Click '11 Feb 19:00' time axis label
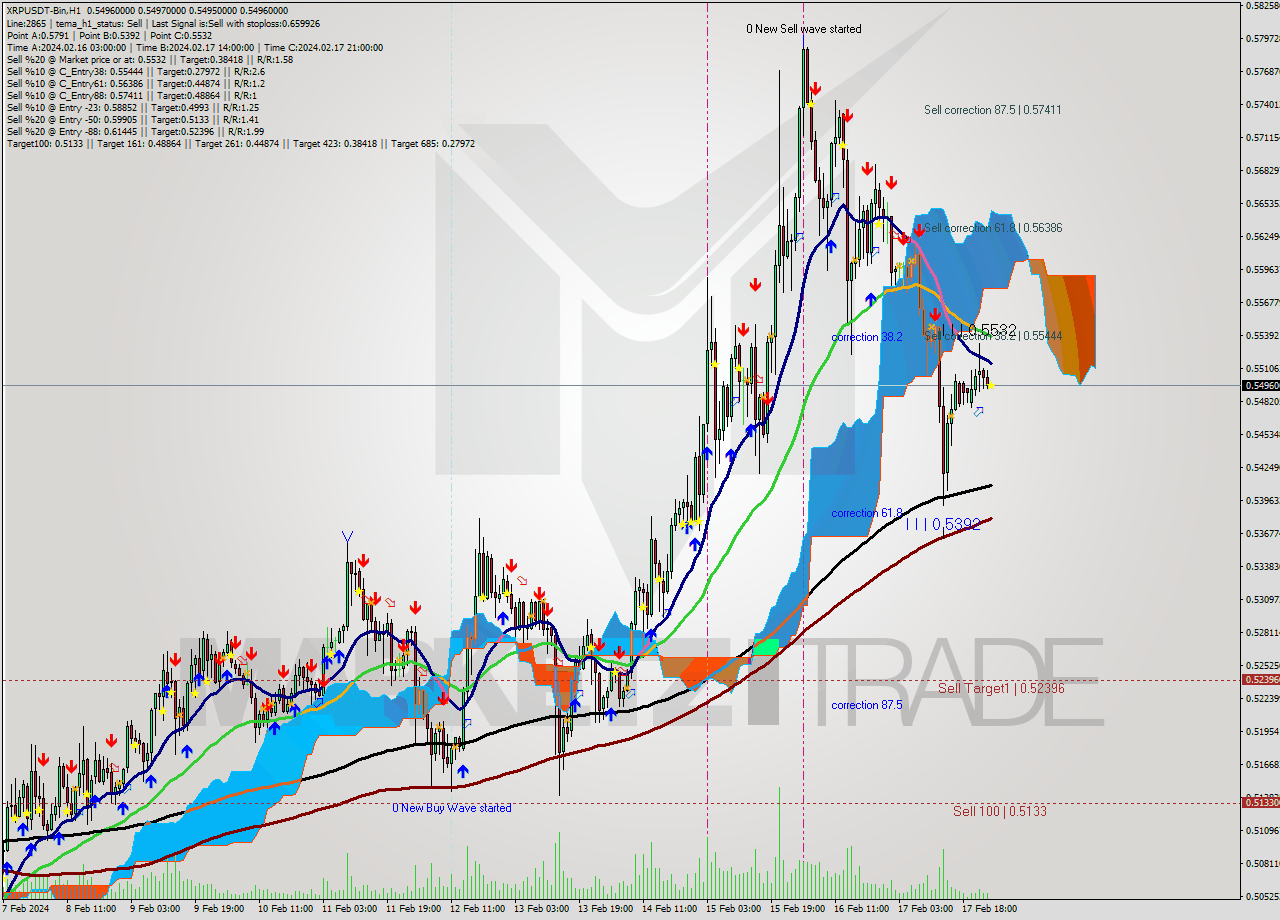Screen dimensions: 1280x920 pos(412,909)
